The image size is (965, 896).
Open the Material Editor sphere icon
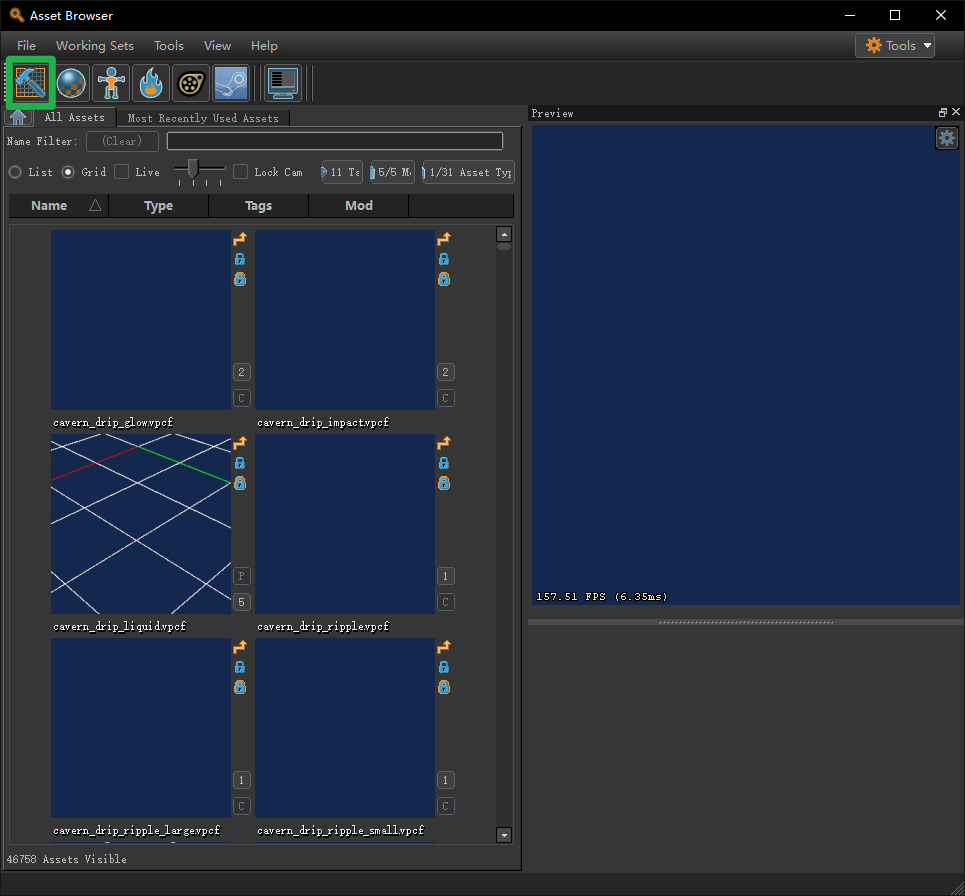tap(71, 82)
